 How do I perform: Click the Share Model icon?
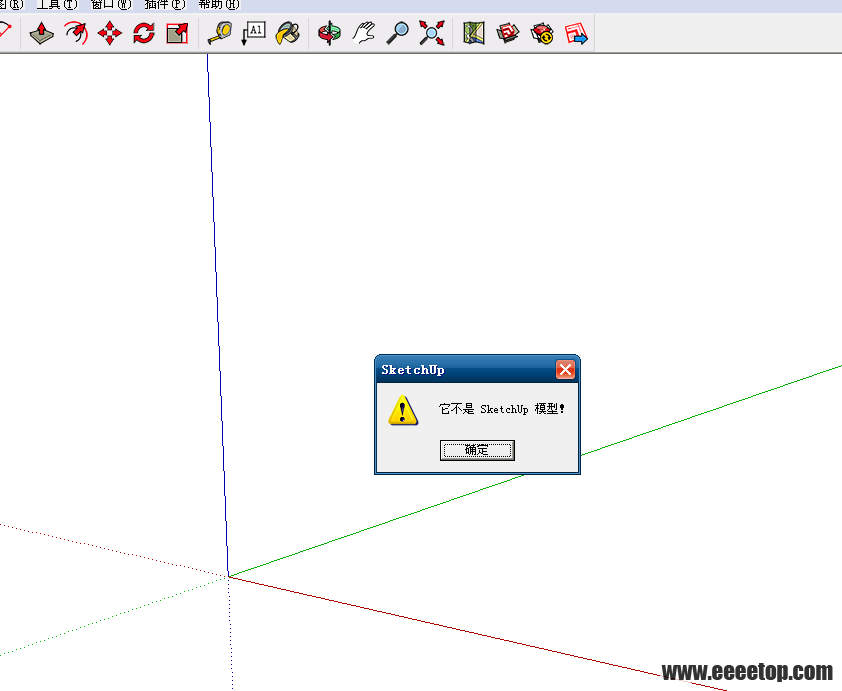(x=542, y=33)
